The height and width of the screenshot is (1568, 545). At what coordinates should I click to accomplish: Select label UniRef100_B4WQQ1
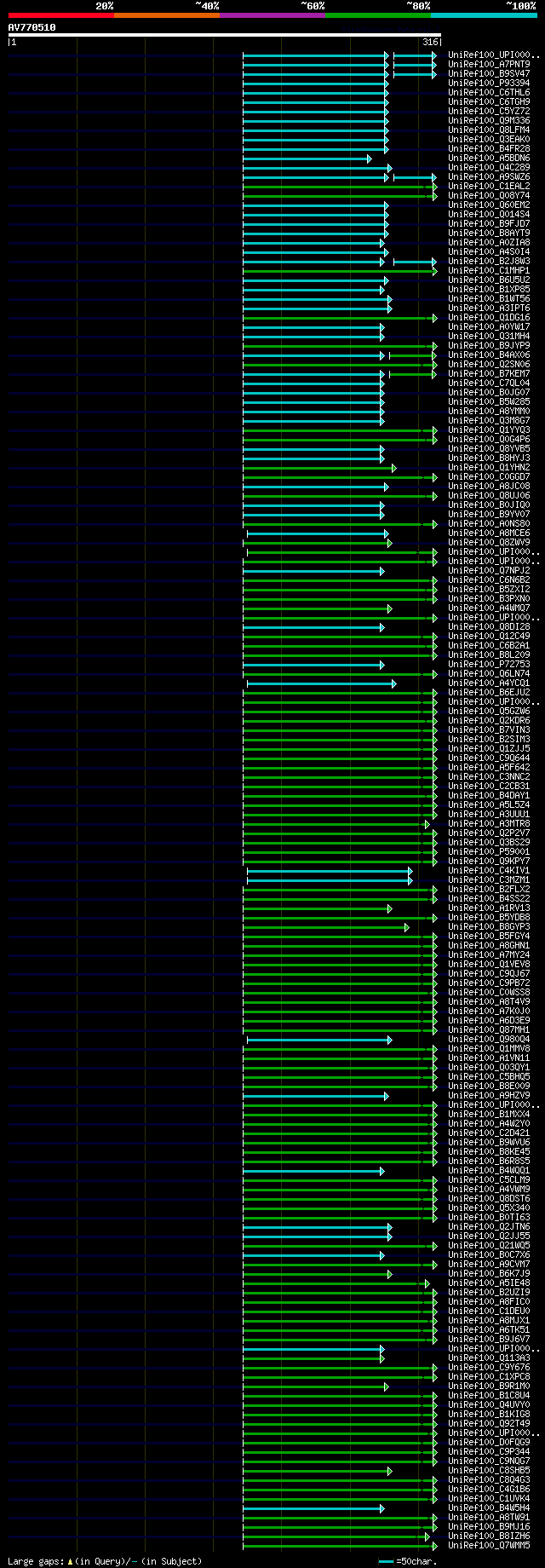click(x=489, y=1171)
